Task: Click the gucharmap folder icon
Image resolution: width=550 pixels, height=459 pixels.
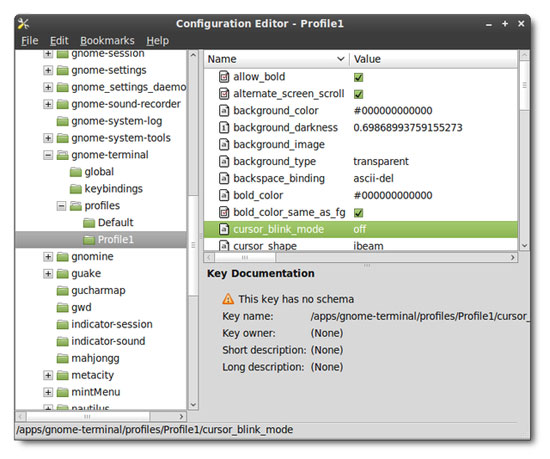Action: (62, 291)
